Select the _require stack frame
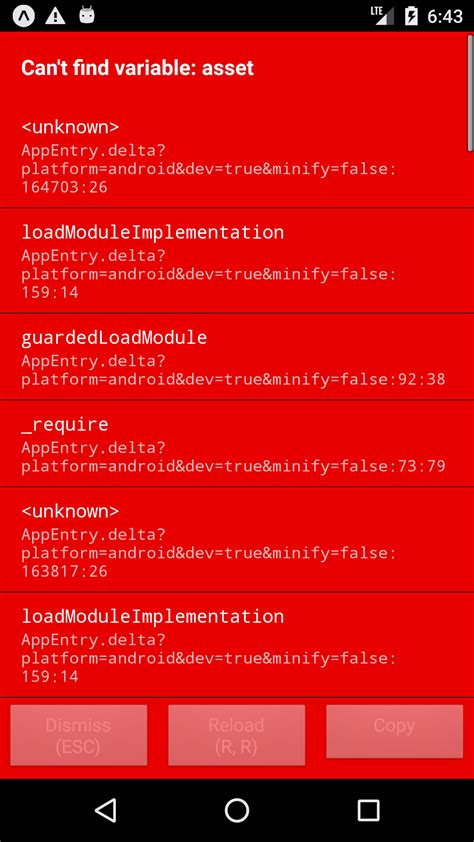Image resolution: width=474 pixels, height=842 pixels. [x=237, y=444]
